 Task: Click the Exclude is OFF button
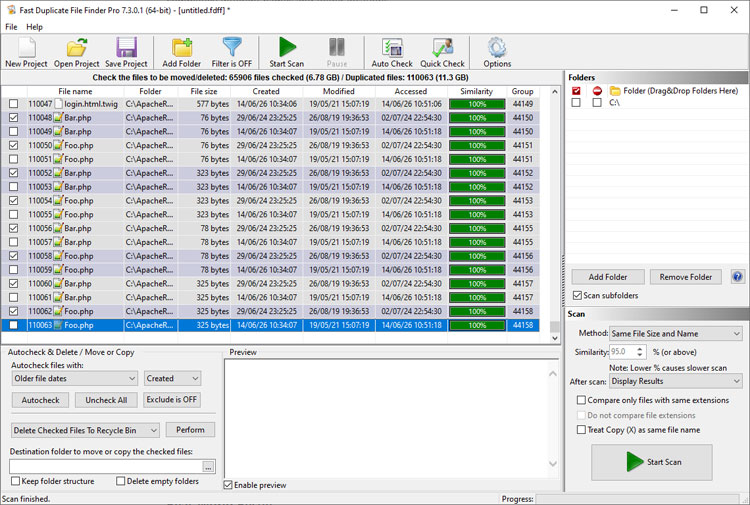pyautogui.click(x=172, y=400)
